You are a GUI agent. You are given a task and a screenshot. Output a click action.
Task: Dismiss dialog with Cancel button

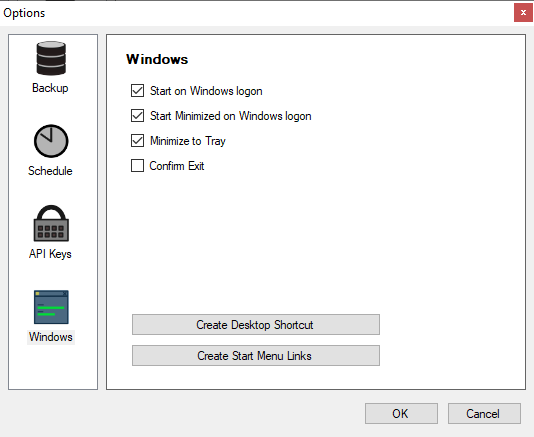click(484, 413)
